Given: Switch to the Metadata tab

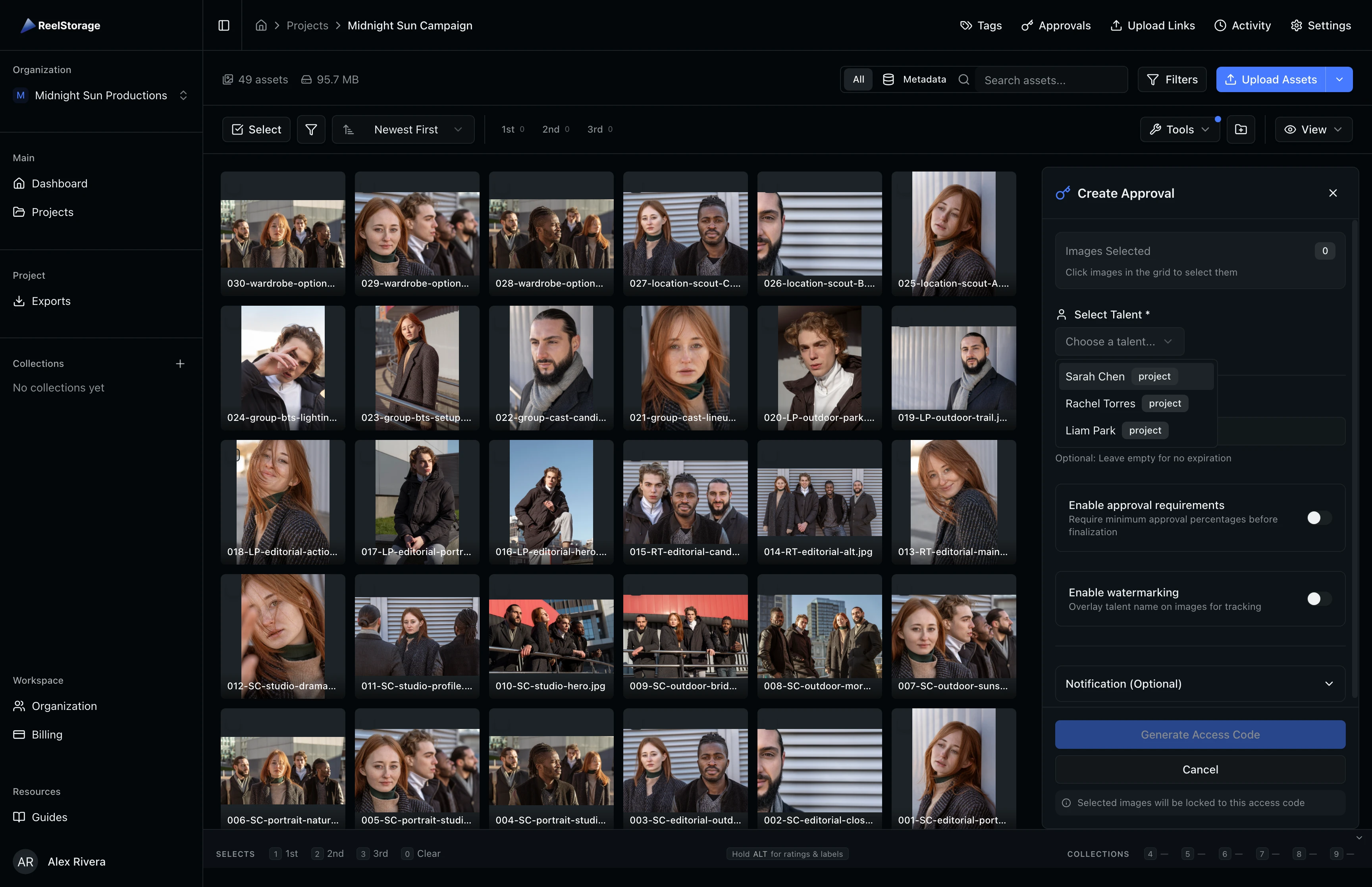Looking at the screenshot, I should coord(914,79).
